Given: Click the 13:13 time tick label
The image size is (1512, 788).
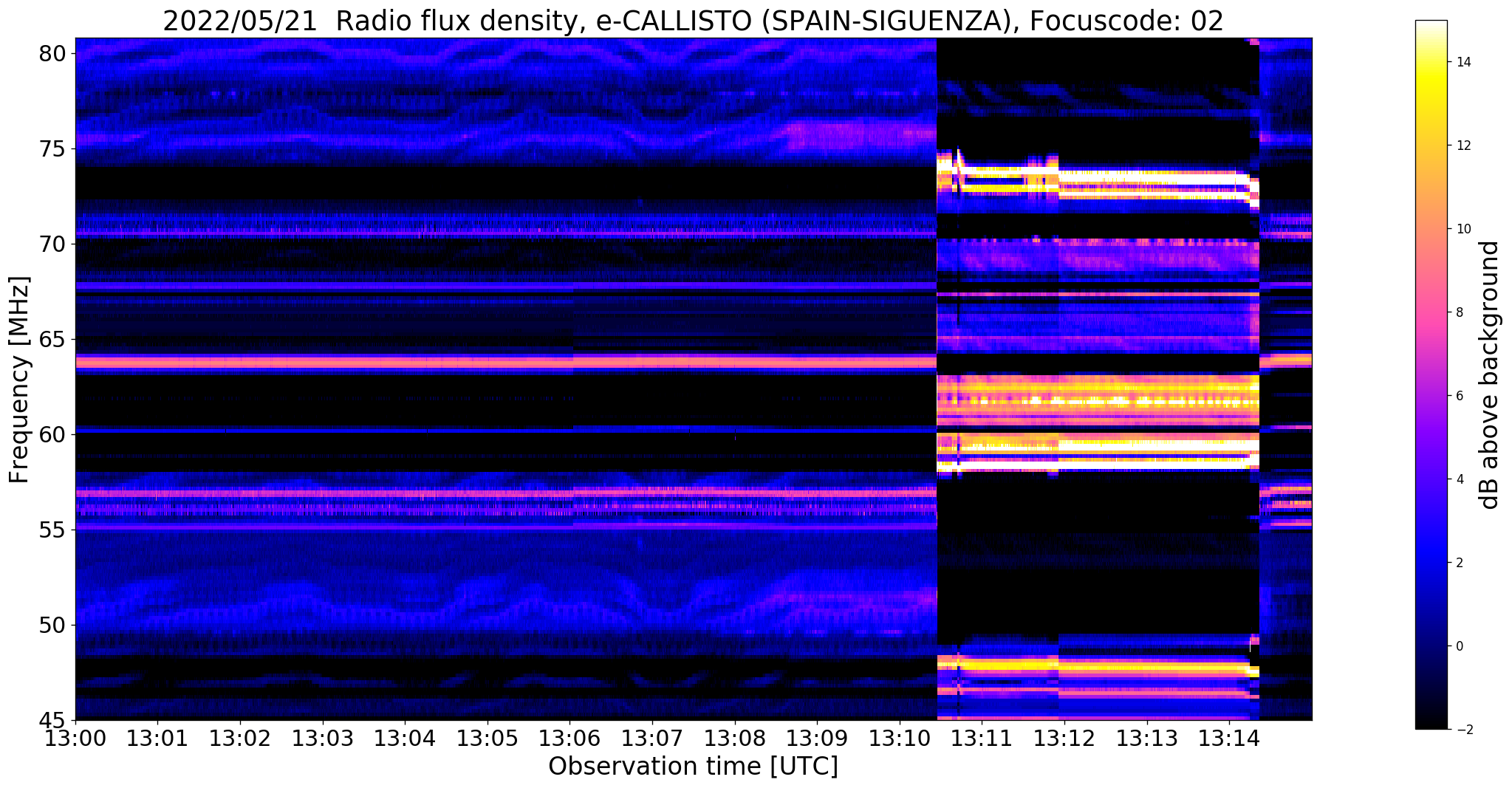Looking at the screenshot, I should (1147, 737).
